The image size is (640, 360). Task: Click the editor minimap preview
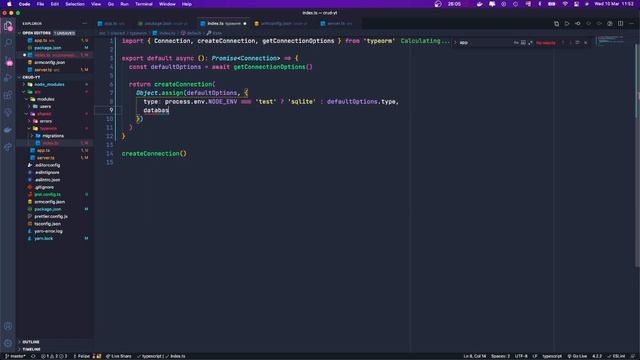point(610,41)
